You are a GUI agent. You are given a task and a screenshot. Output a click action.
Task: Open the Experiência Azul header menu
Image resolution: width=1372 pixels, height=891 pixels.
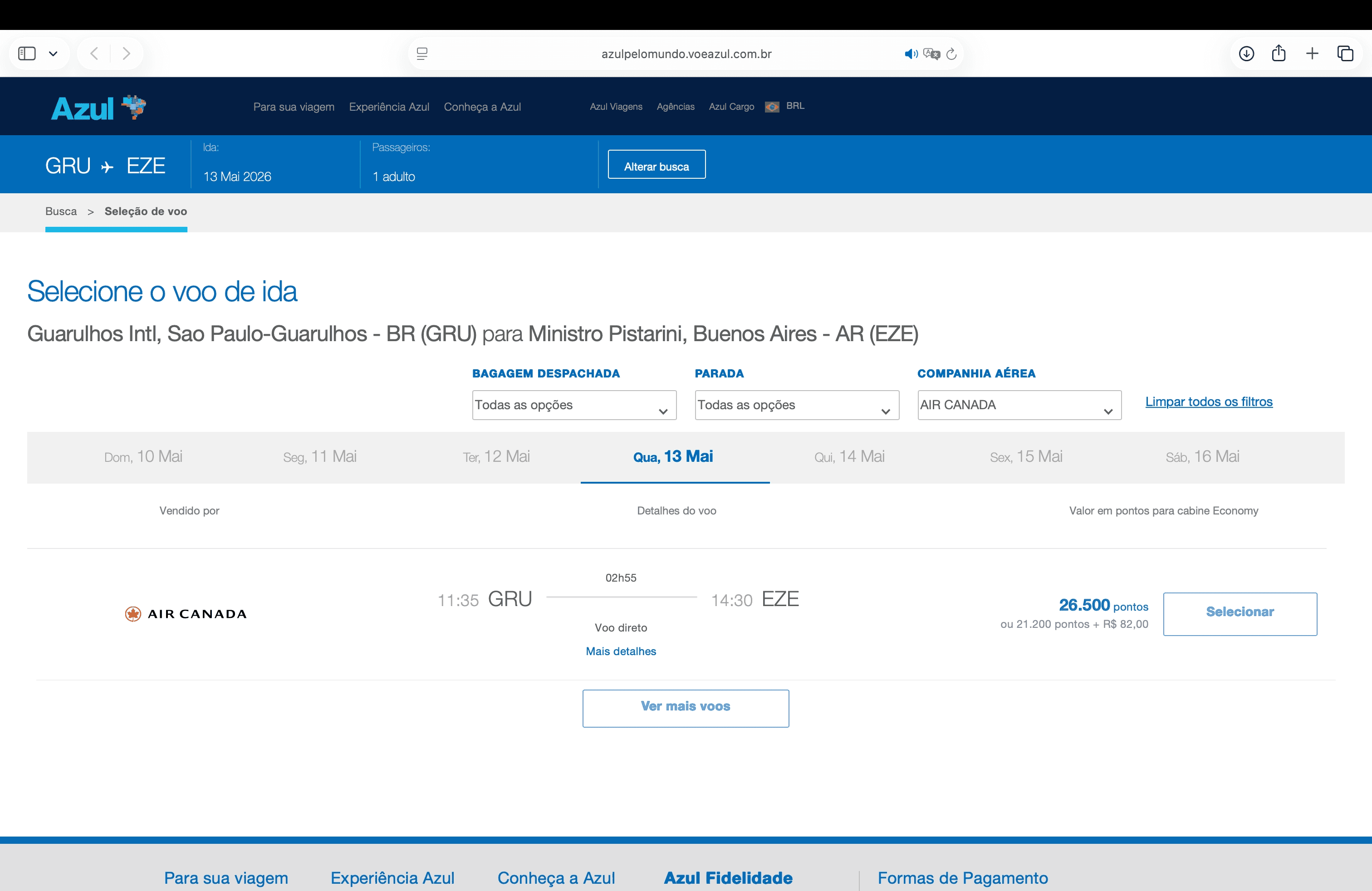(389, 107)
